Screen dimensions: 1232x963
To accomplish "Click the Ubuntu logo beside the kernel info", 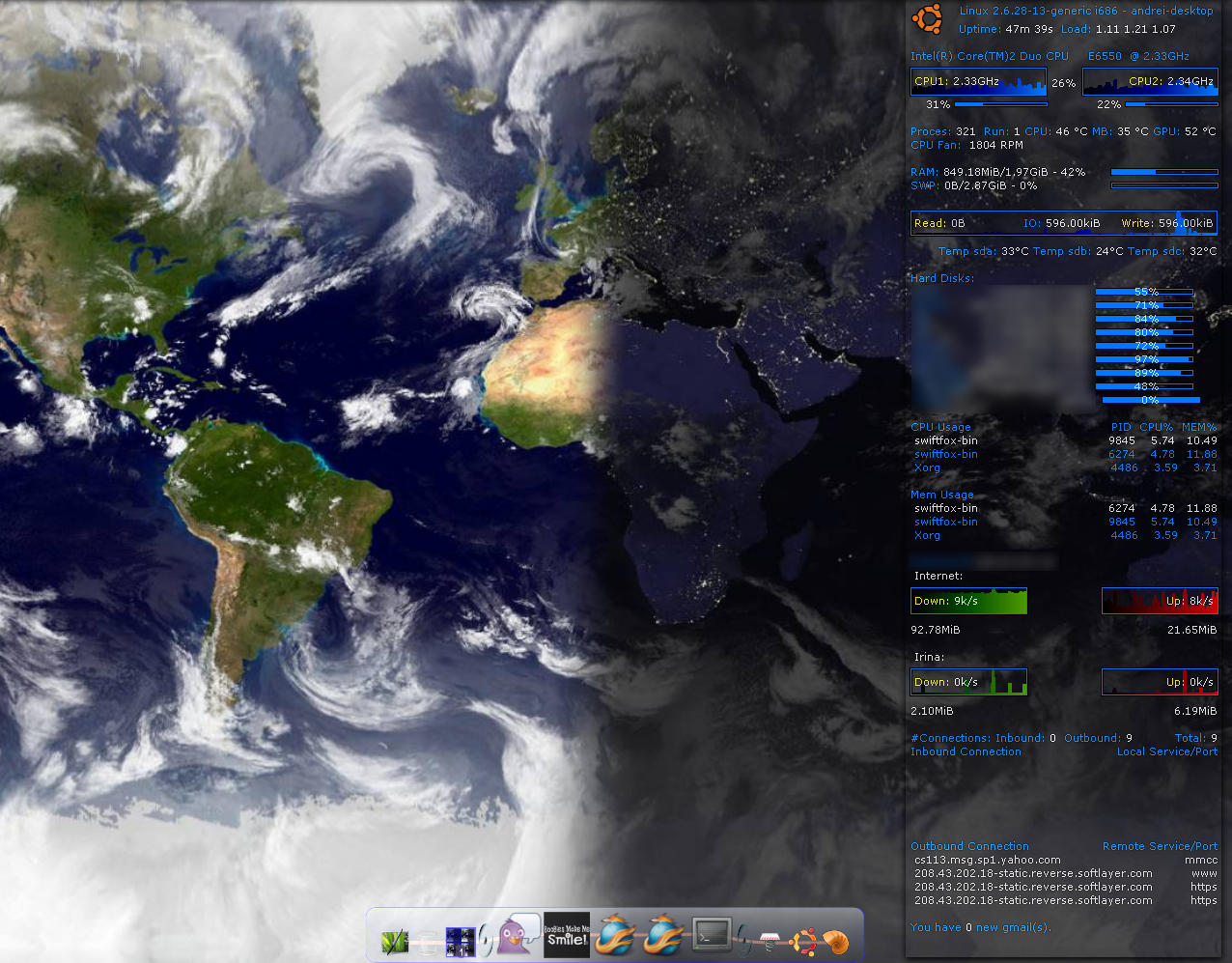I will click(928, 18).
